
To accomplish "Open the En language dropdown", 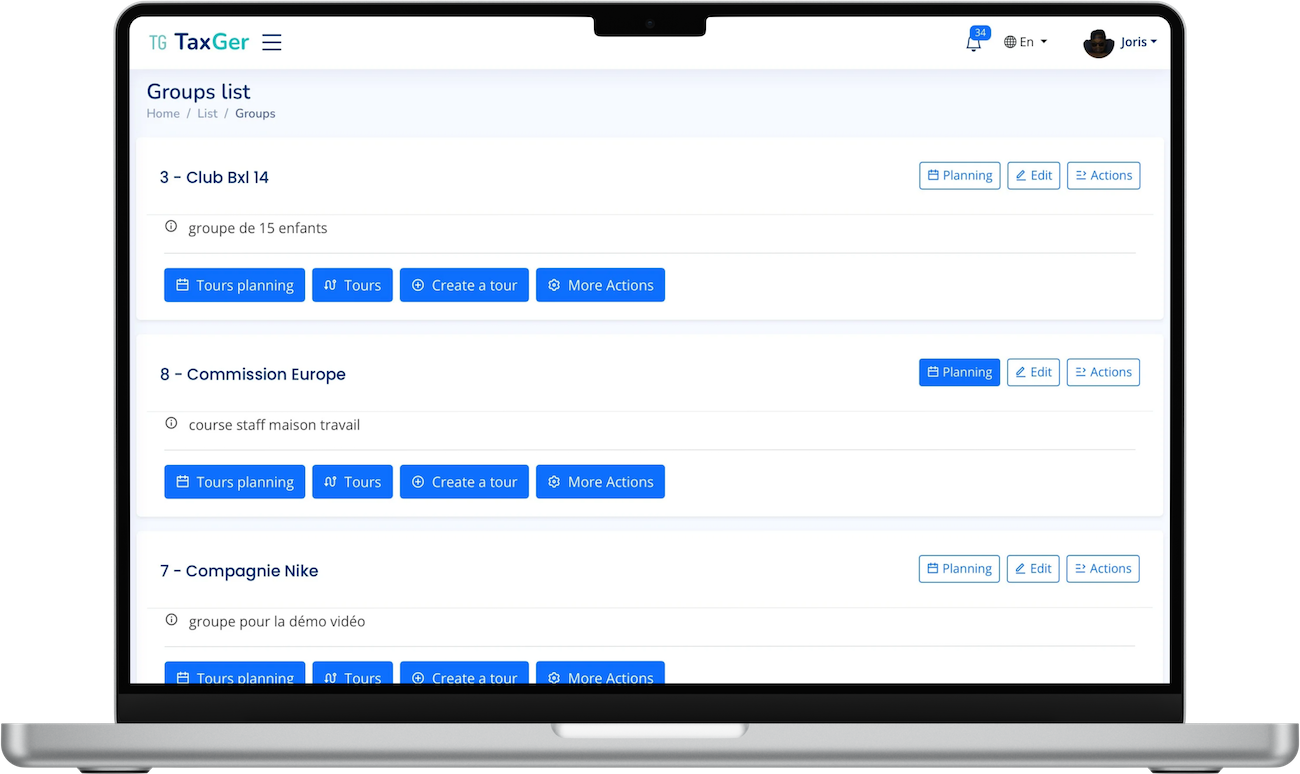I will [1025, 42].
